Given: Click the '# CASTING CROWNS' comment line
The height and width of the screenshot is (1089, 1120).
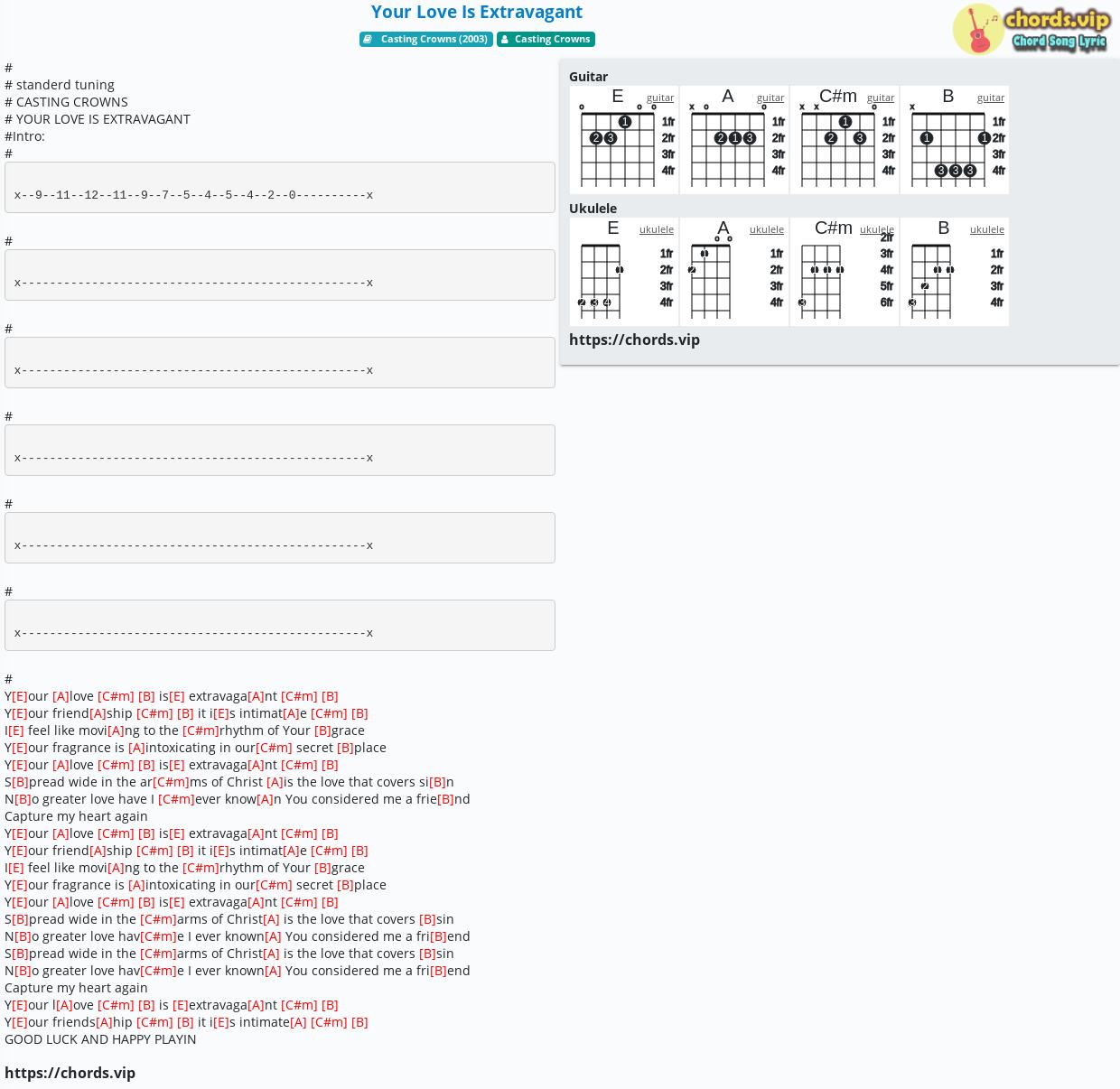Looking at the screenshot, I should click(x=66, y=102).
